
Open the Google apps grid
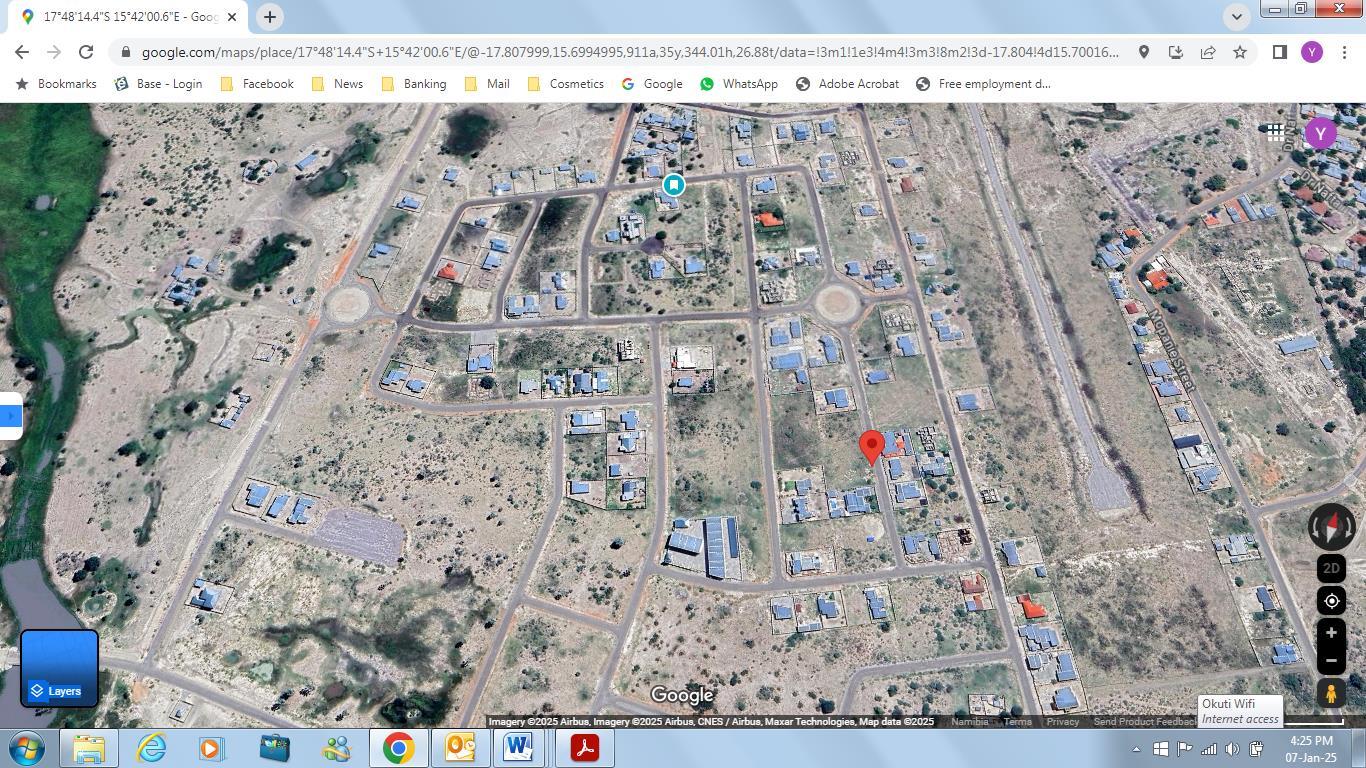click(1275, 132)
